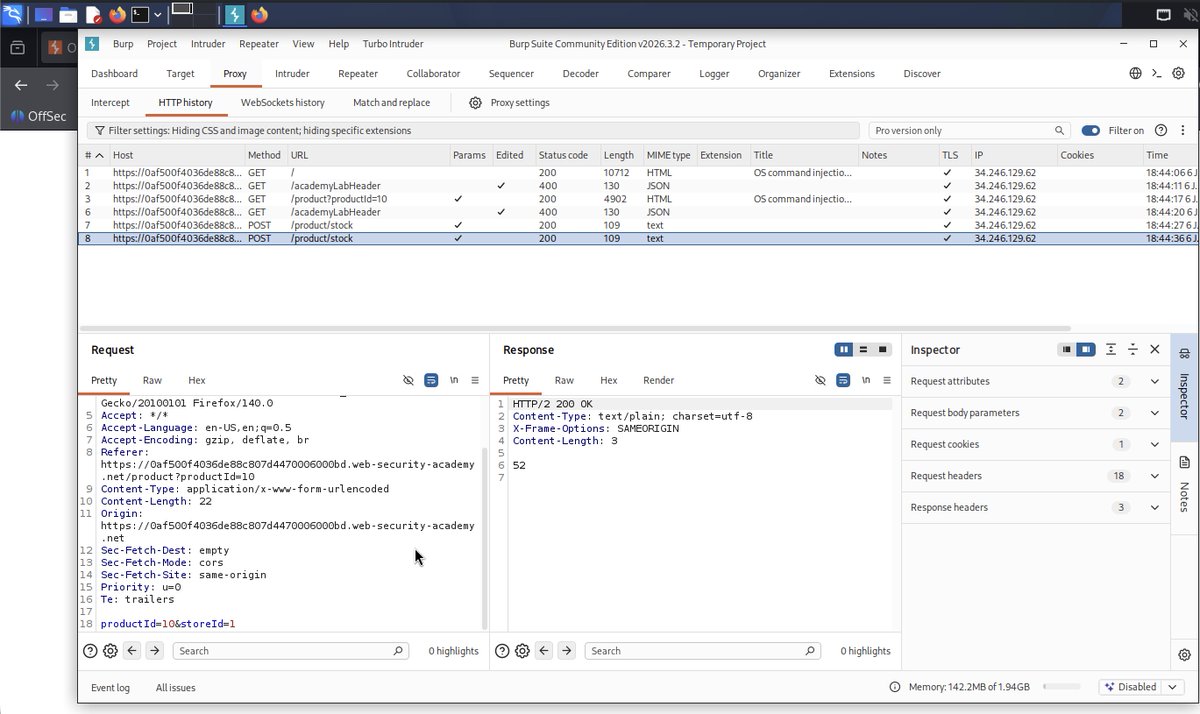The height and width of the screenshot is (714, 1200).
Task: Open help icon next to Filter on
Action: 1161,131
